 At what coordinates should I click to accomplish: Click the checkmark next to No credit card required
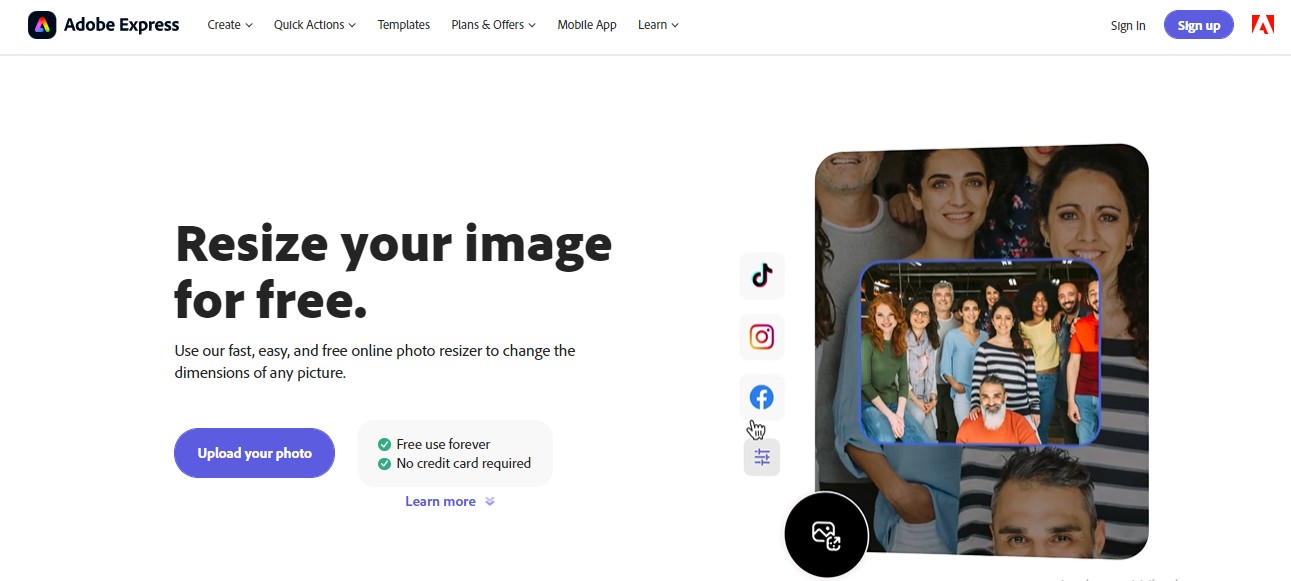click(x=383, y=463)
